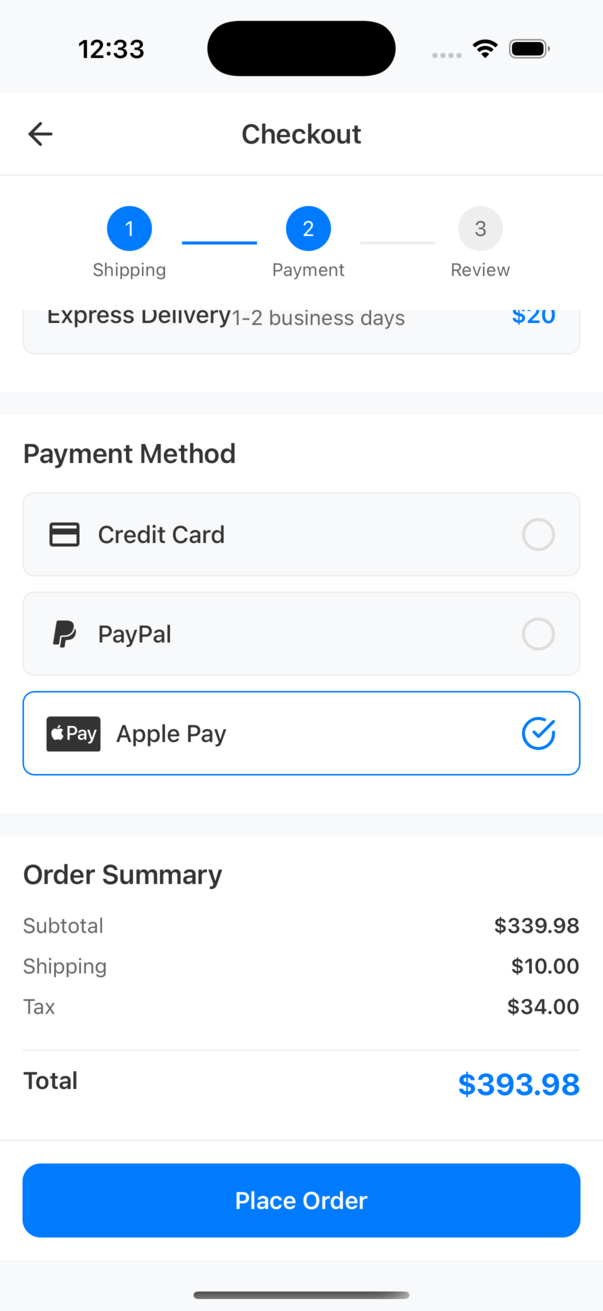Tap the Checkout page title
The height and width of the screenshot is (1311, 603).
(301, 134)
